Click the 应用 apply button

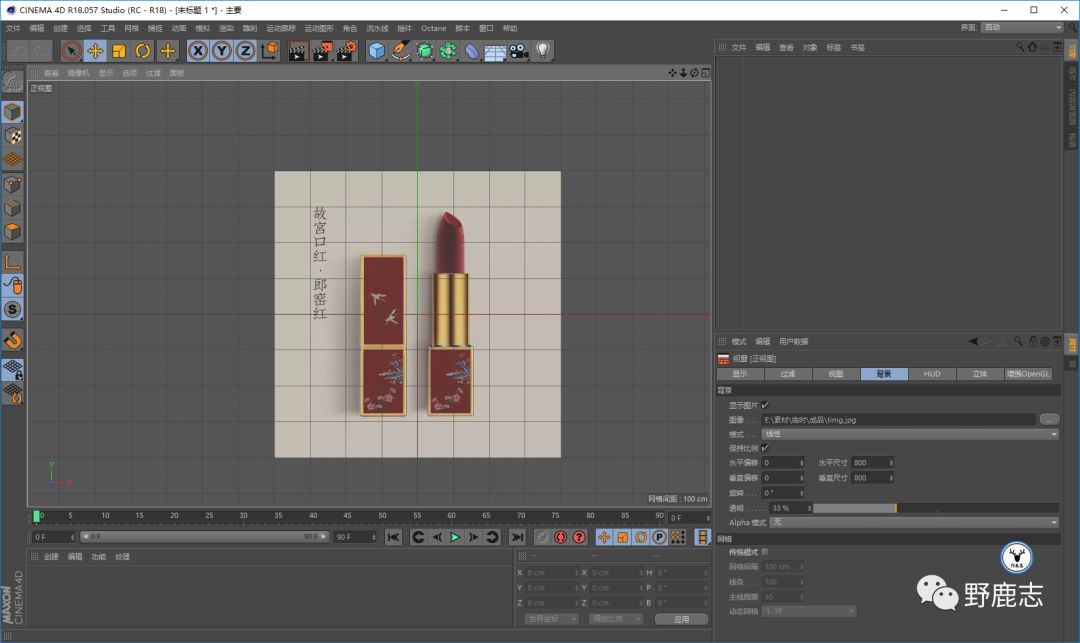tap(681, 619)
